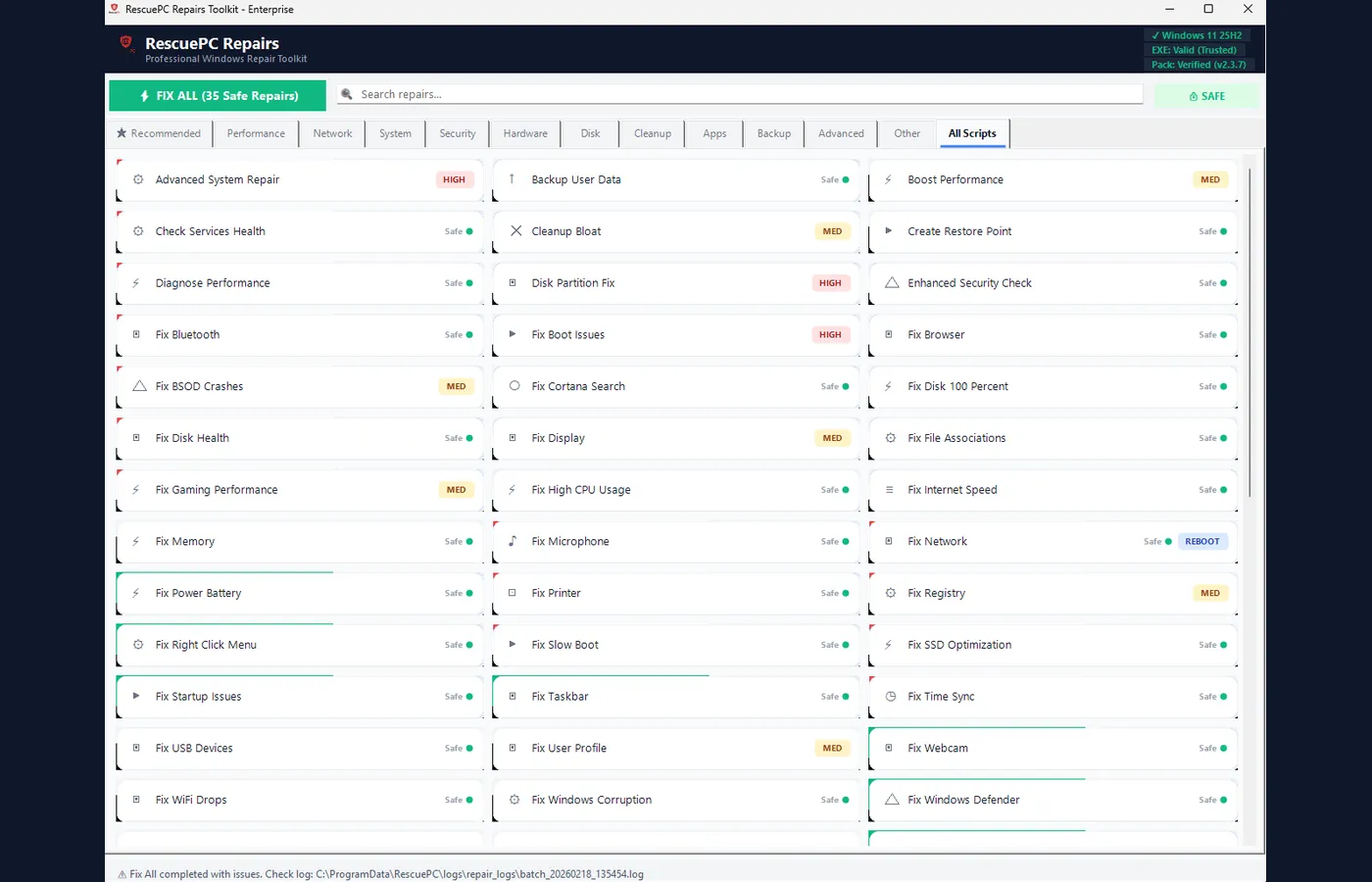Select the Apps tab
Screen dimensions: 1372x882
[714, 133]
